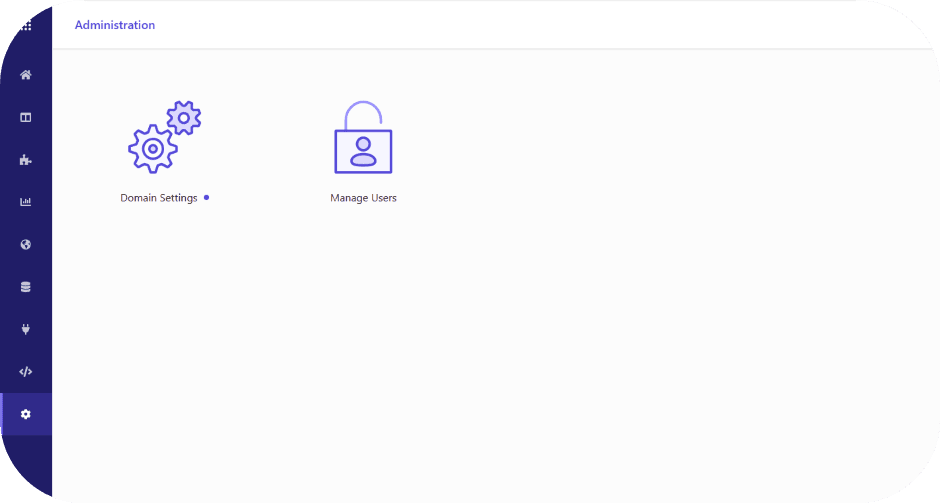Viewport: 940px width, 503px height.
Task: Open the Manage Users padlock icon
Action: click(x=363, y=137)
